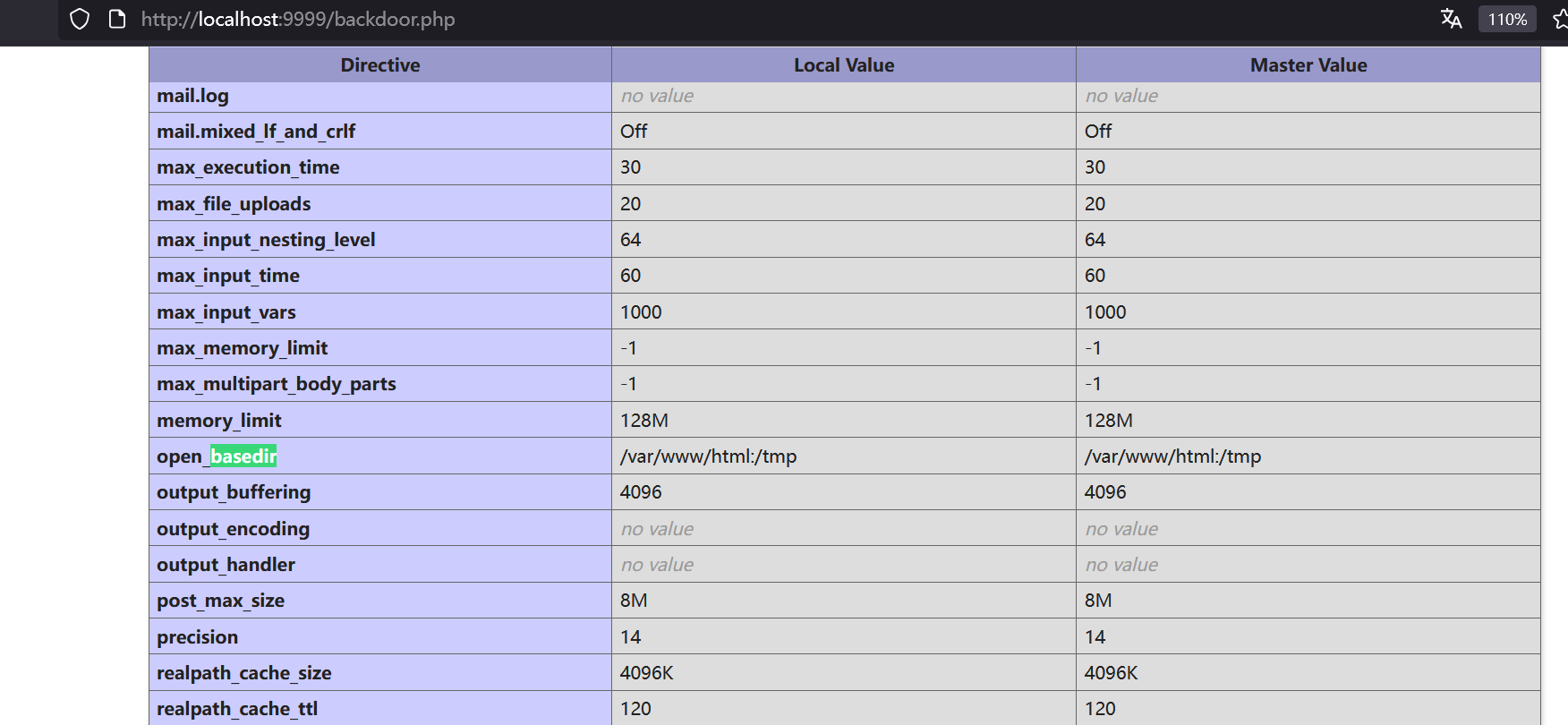Focus the localhost:9999/backdoor.php address bar

point(298,19)
